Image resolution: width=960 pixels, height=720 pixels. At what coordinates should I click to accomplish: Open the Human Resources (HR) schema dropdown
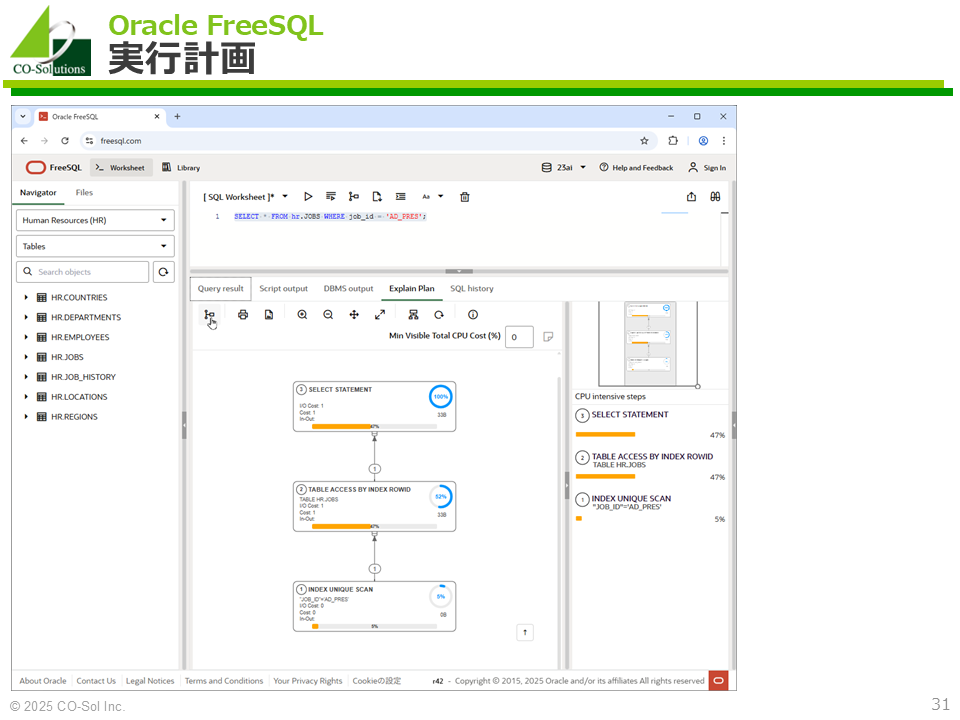tap(95, 220)
